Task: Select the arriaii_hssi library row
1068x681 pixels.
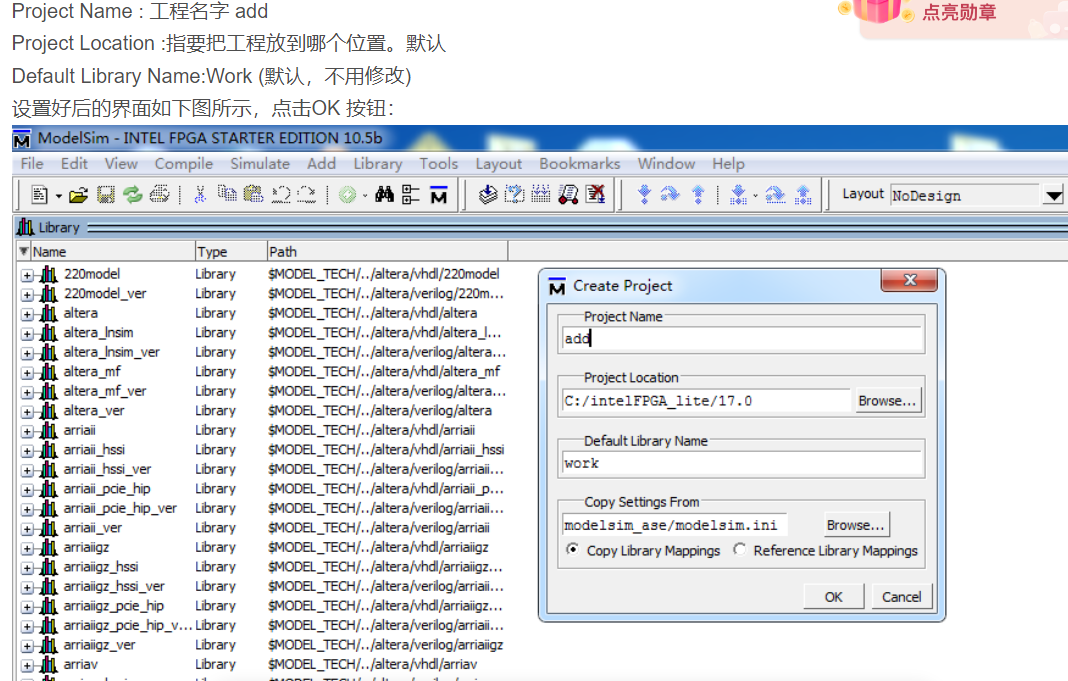Action: (263, 449)
